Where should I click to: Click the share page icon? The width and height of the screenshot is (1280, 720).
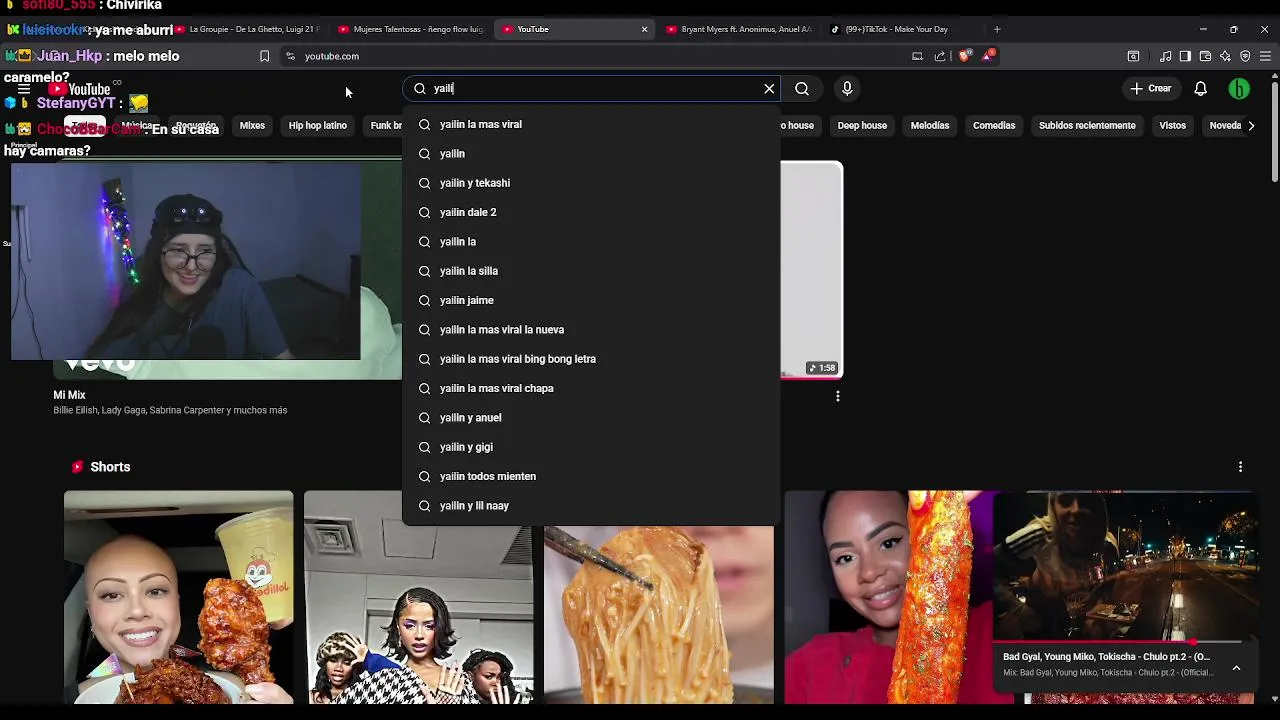[940, 56]
